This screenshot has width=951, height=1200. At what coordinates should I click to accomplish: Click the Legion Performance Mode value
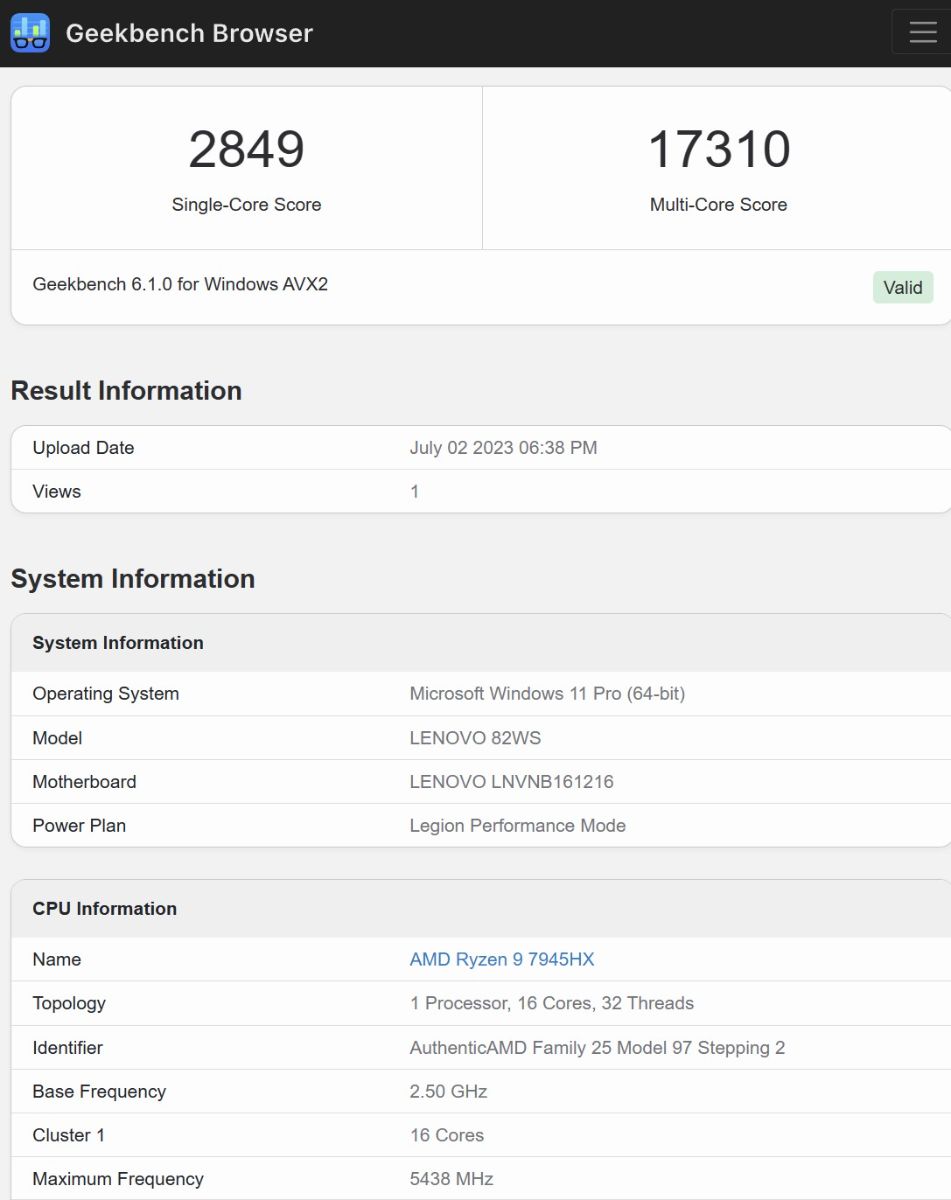(x=517, y=825)
